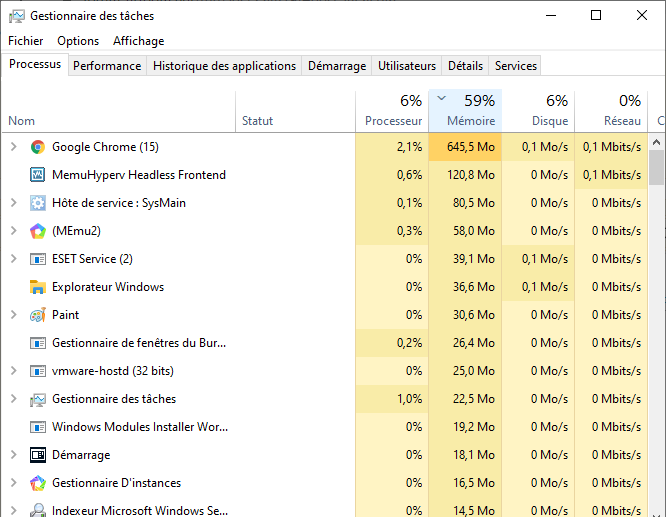Switch to the Utilisateurs tab
This screenshot has width=666, height=517.
click(x=407, y=66)
